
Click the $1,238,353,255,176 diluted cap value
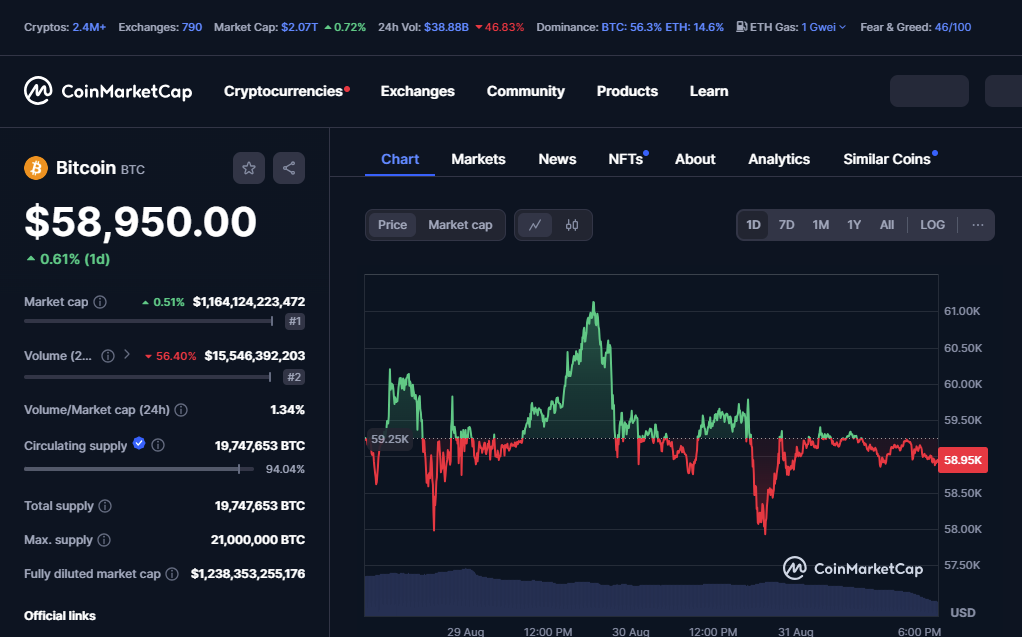[248, 574]
